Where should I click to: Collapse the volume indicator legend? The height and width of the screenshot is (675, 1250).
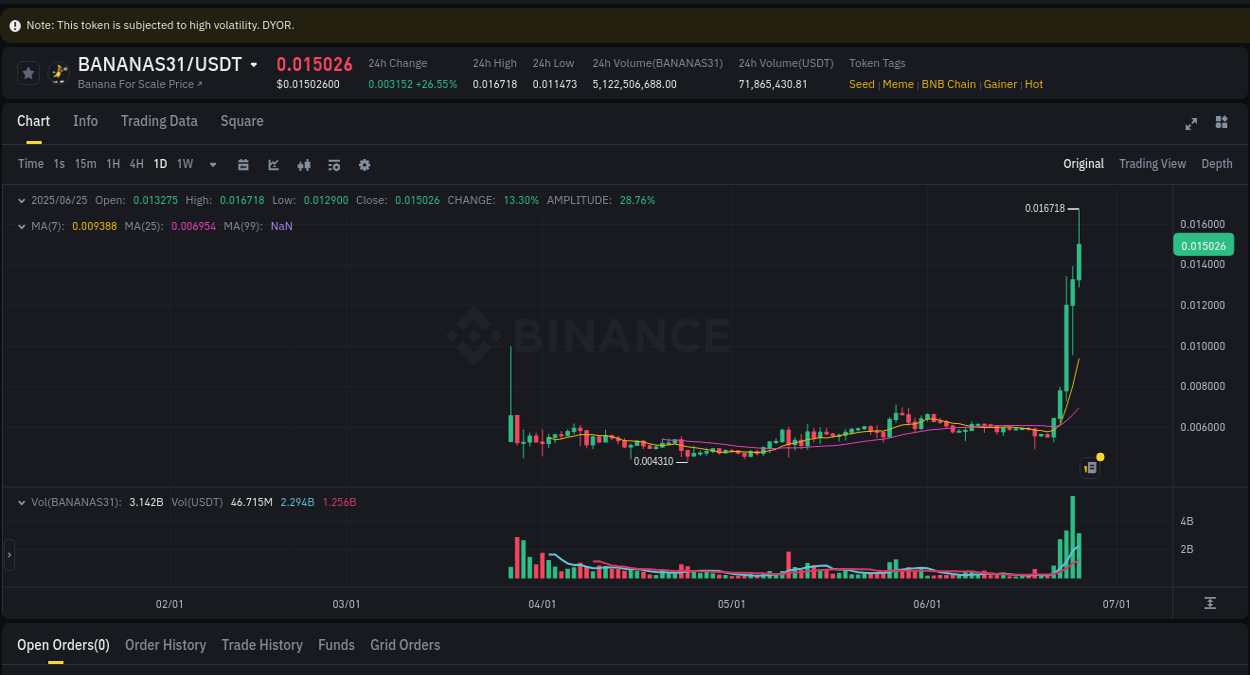click(20, 502)
